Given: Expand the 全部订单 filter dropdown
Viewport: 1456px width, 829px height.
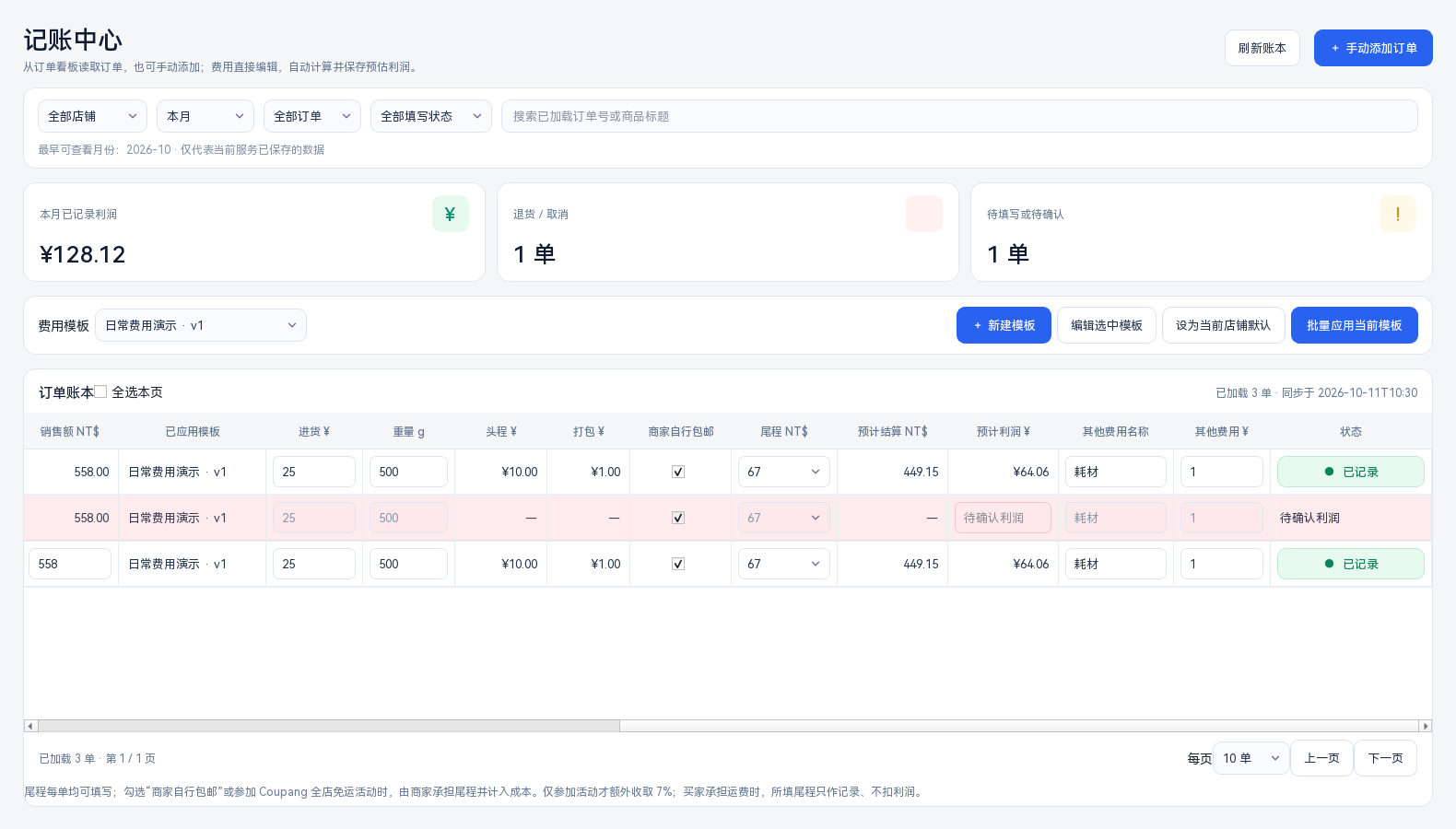Looking at the screenshot, I should pos(312,116).
